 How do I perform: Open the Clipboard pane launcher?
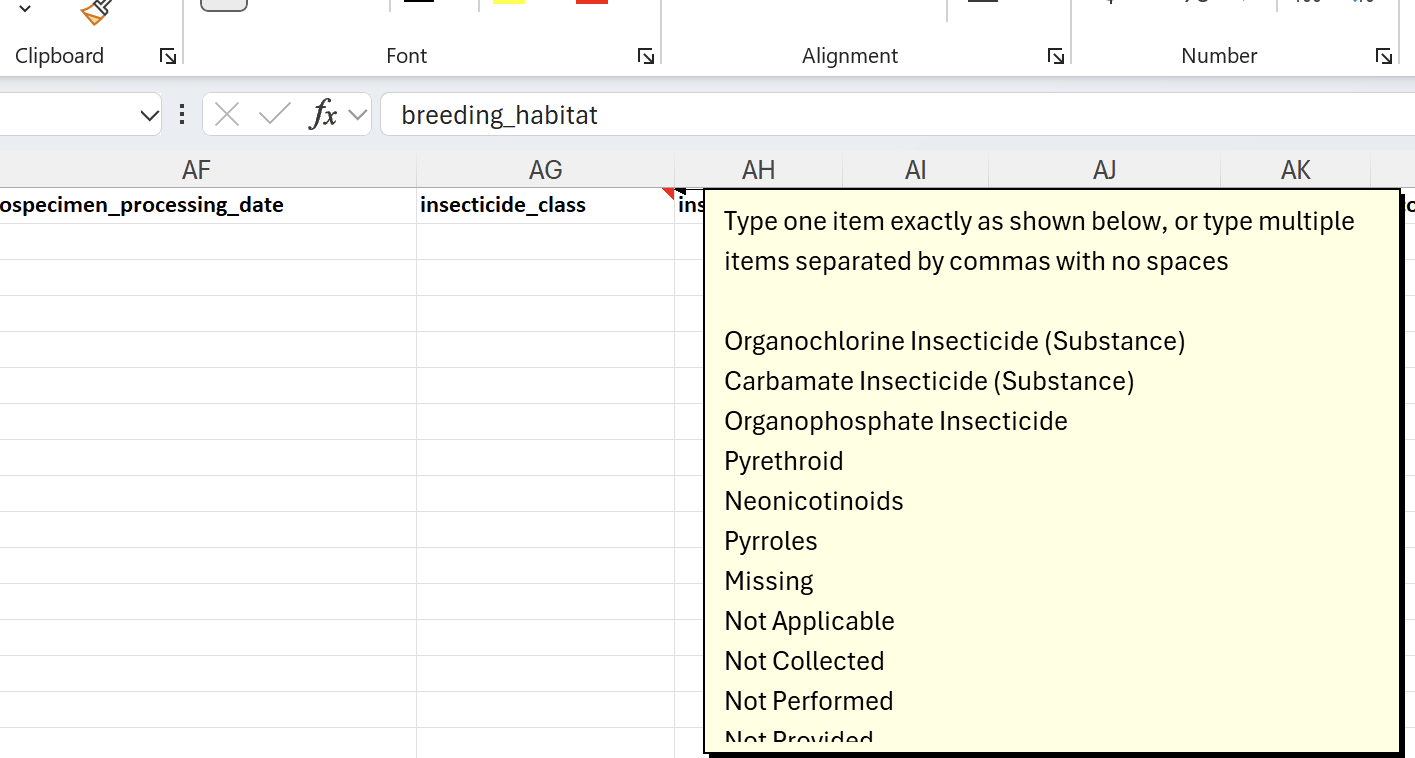pyautogui.click(x=168, y=56)
